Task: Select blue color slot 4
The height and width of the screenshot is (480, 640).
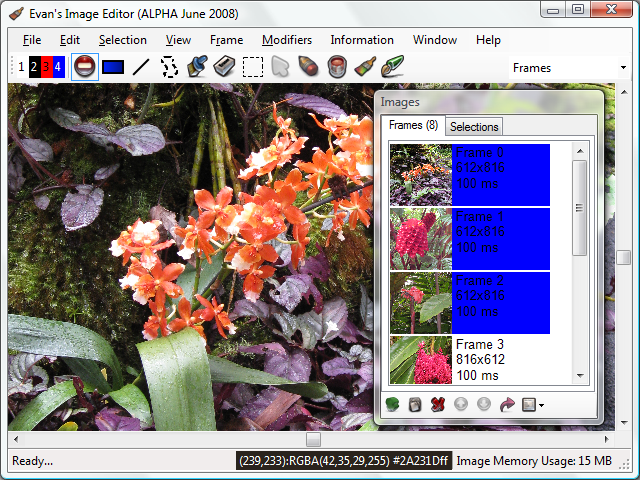Action: pos(58,67)
